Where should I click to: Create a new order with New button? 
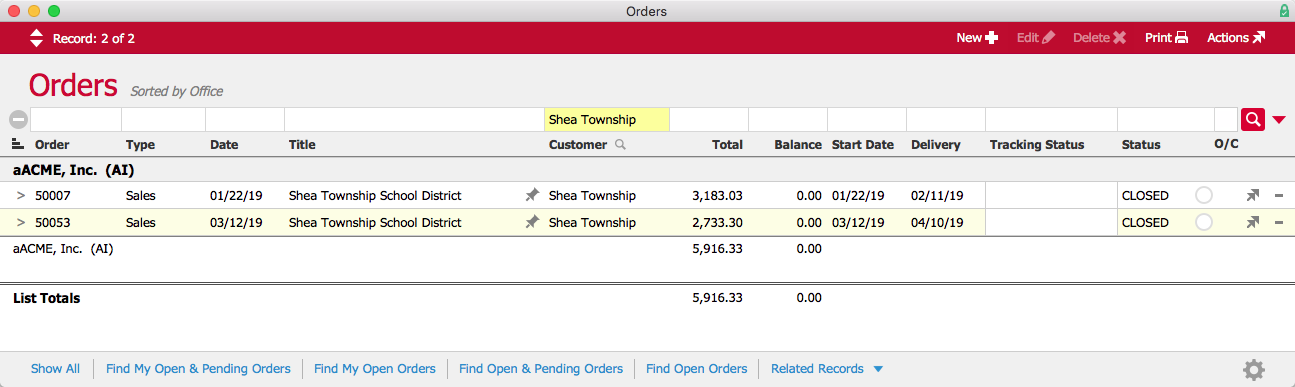pyautogui.click(x=977, y=38)
